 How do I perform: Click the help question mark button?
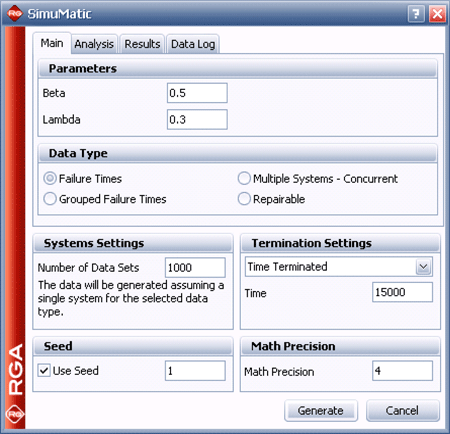click(x=416, y=14)
